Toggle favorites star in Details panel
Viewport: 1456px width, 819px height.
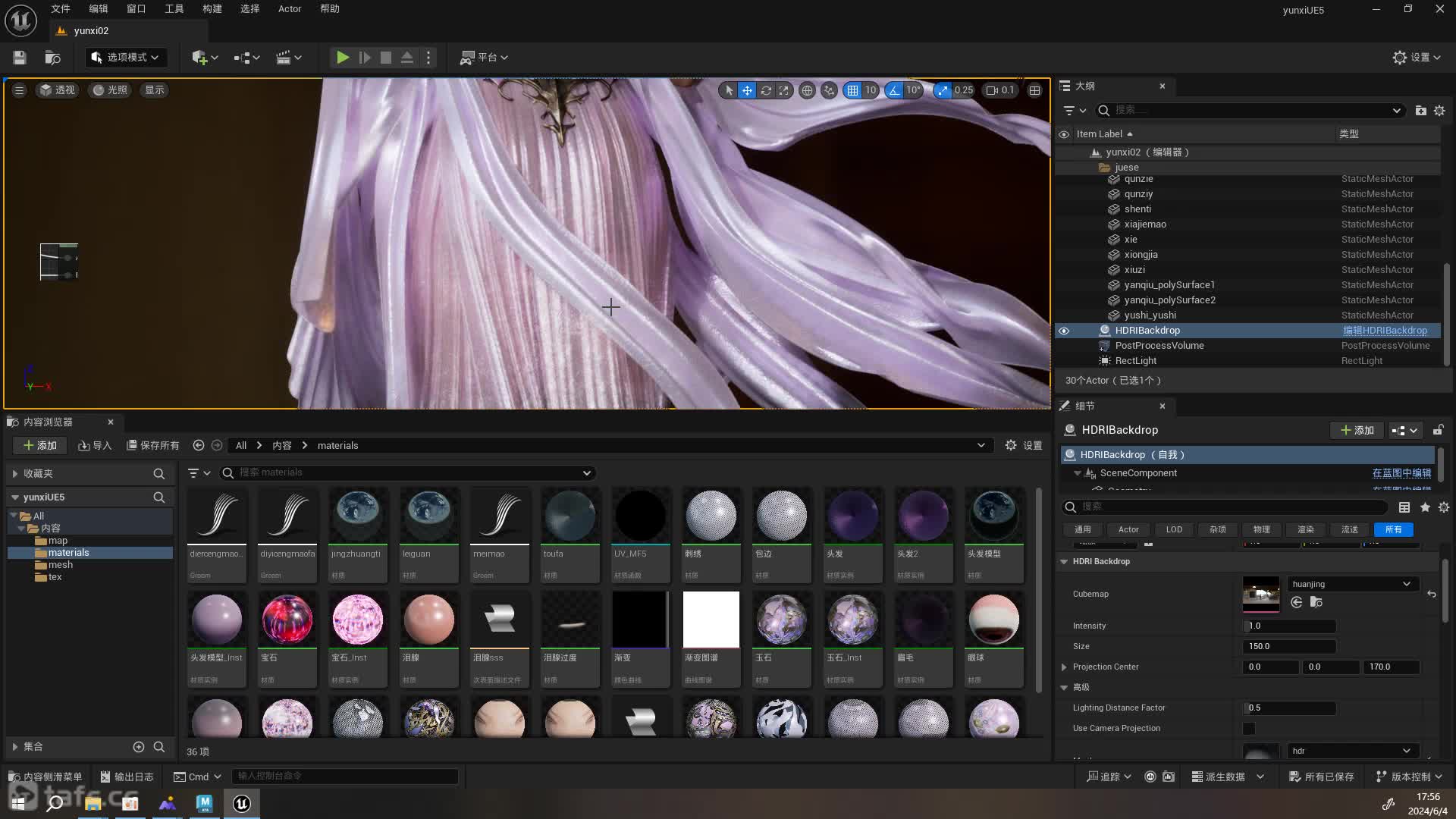(x=1425, y=507)
